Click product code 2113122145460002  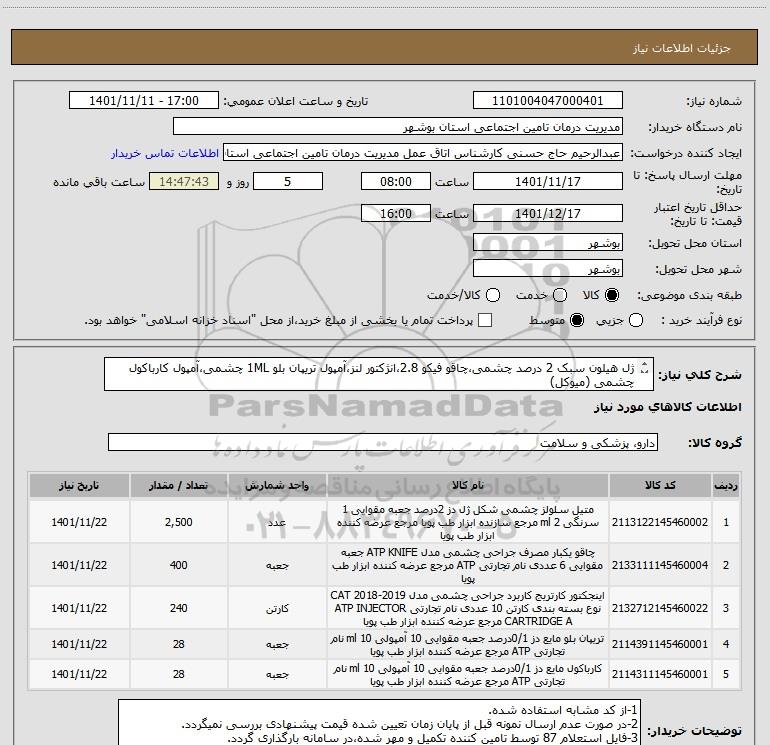coord(660,522)
